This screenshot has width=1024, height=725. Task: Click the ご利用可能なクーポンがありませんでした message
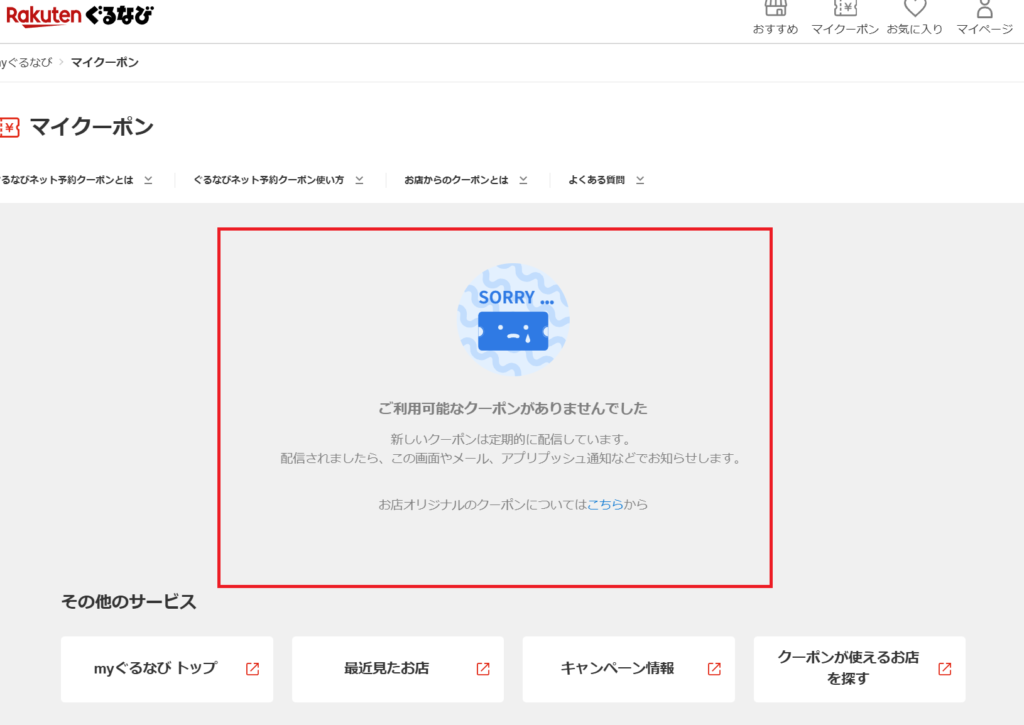point(513,409)
